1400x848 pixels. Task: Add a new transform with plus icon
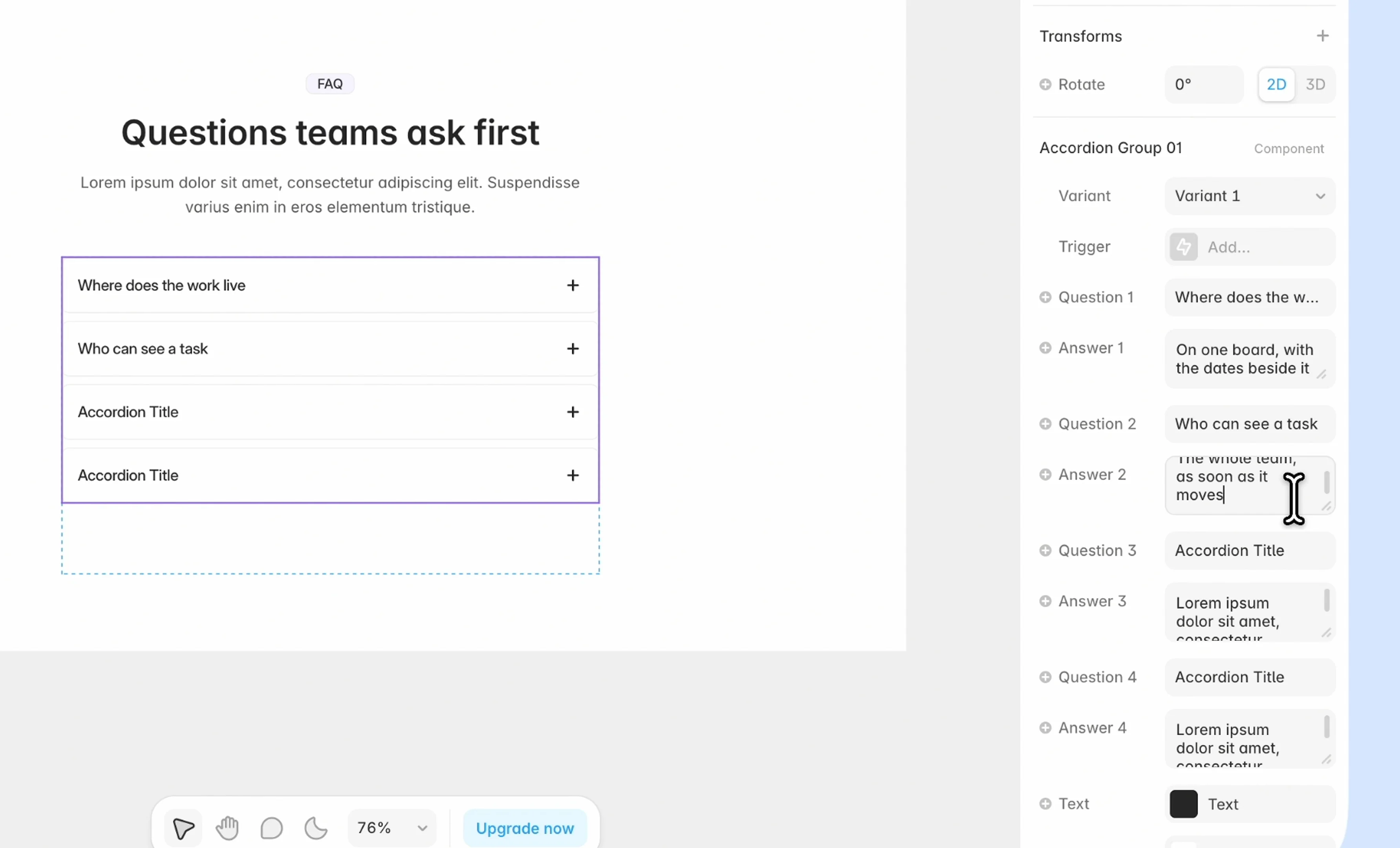point(1323,36)
